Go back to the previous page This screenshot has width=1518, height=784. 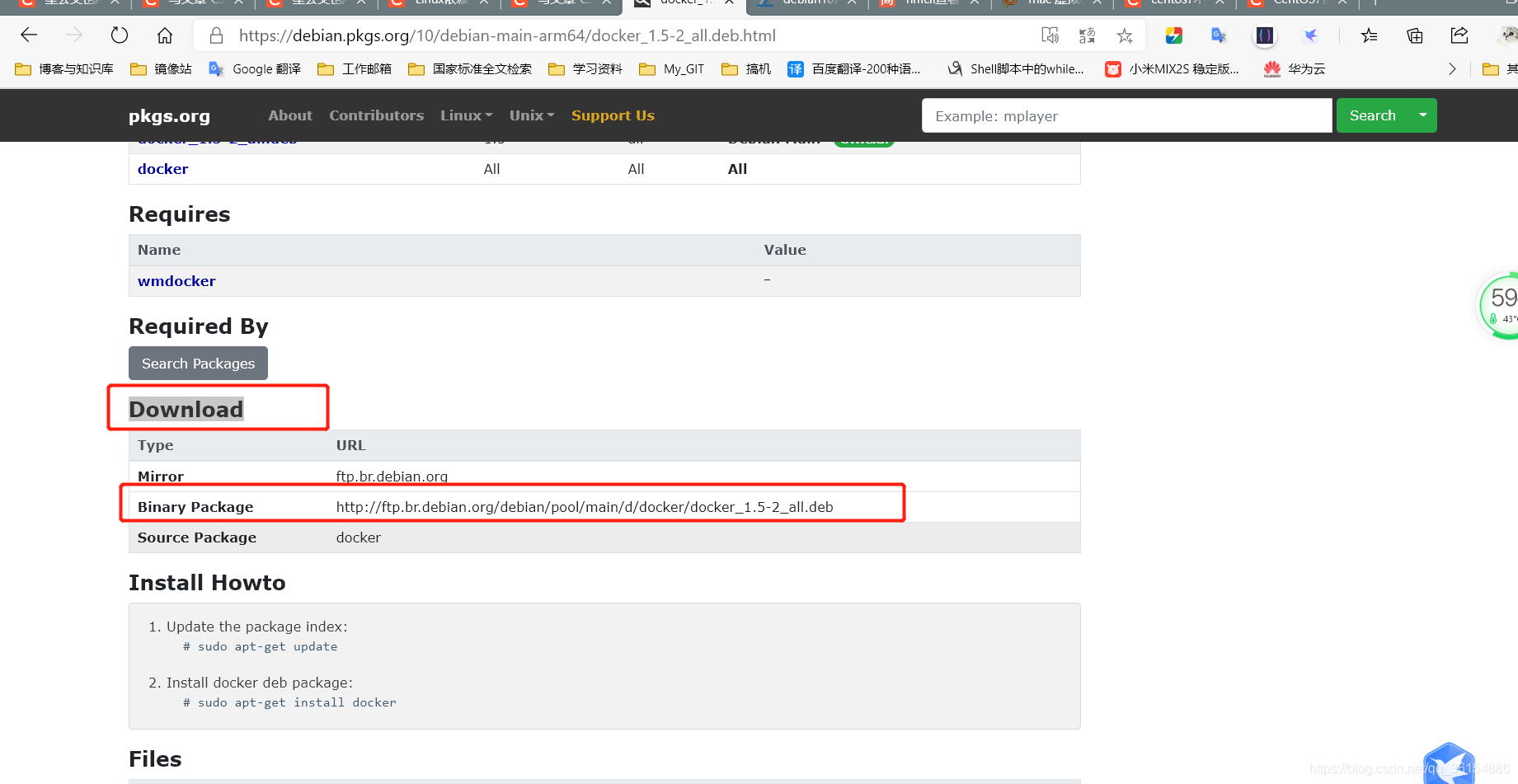point(29,35)
